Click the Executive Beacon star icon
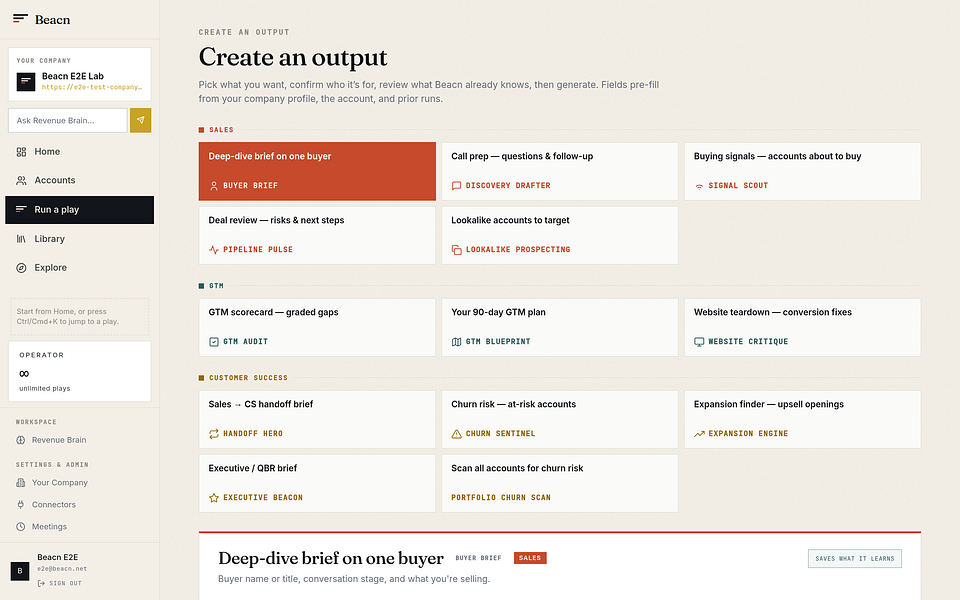Image resolution: width=960 pixels, height=600 pixels. tap(214, 498)
